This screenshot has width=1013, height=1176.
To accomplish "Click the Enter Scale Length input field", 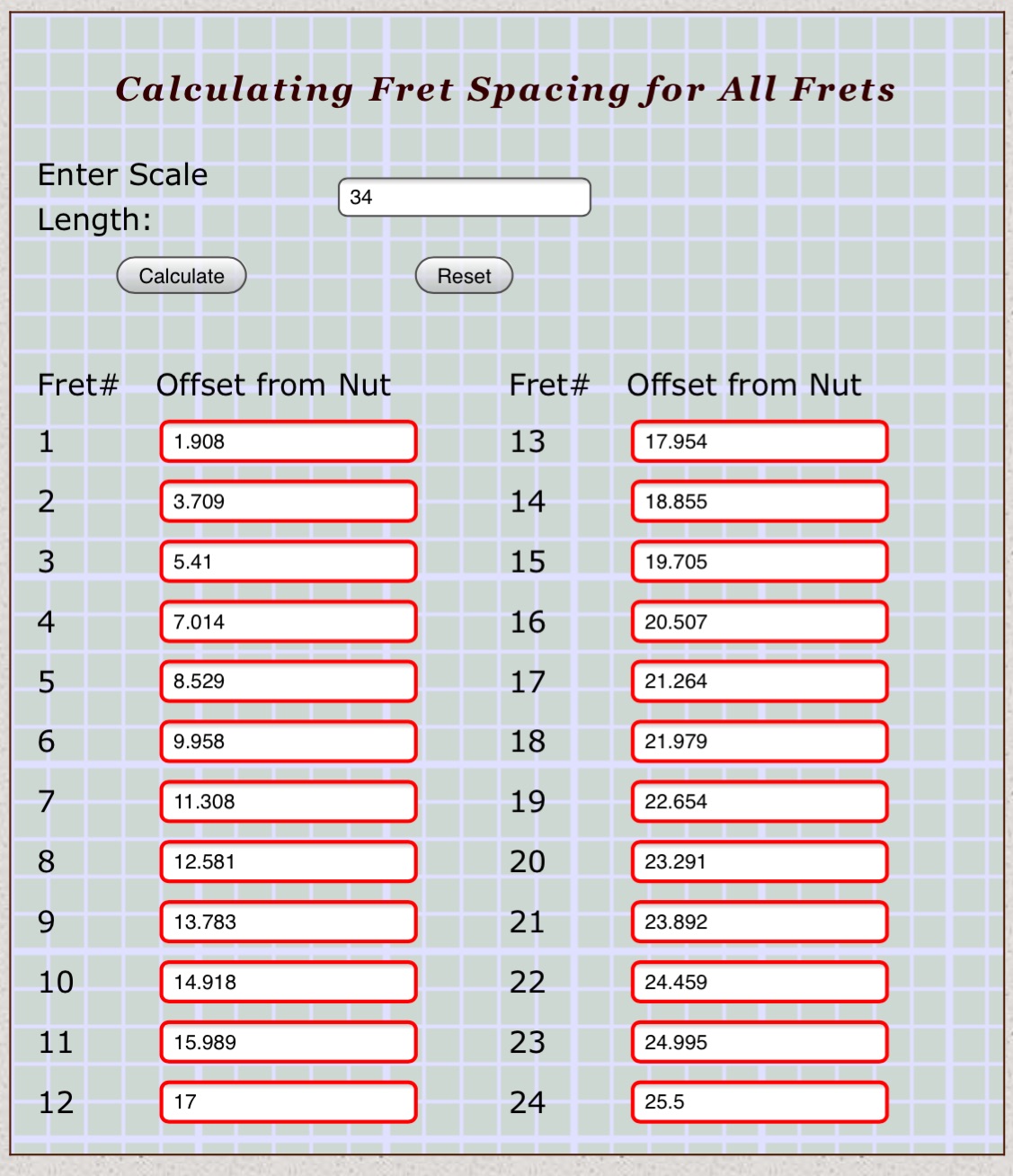I will (x=464, y=197).
